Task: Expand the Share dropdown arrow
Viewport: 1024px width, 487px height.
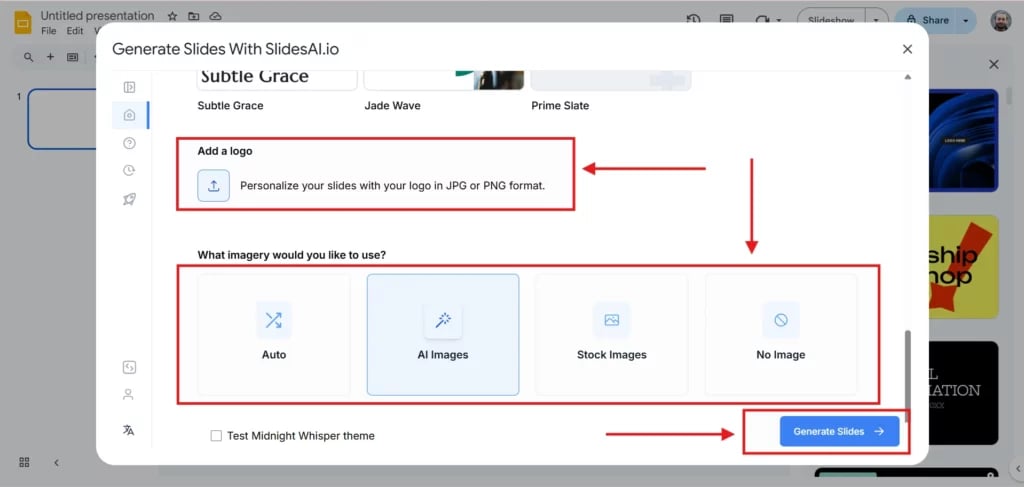Action: [x=965, y=20]
